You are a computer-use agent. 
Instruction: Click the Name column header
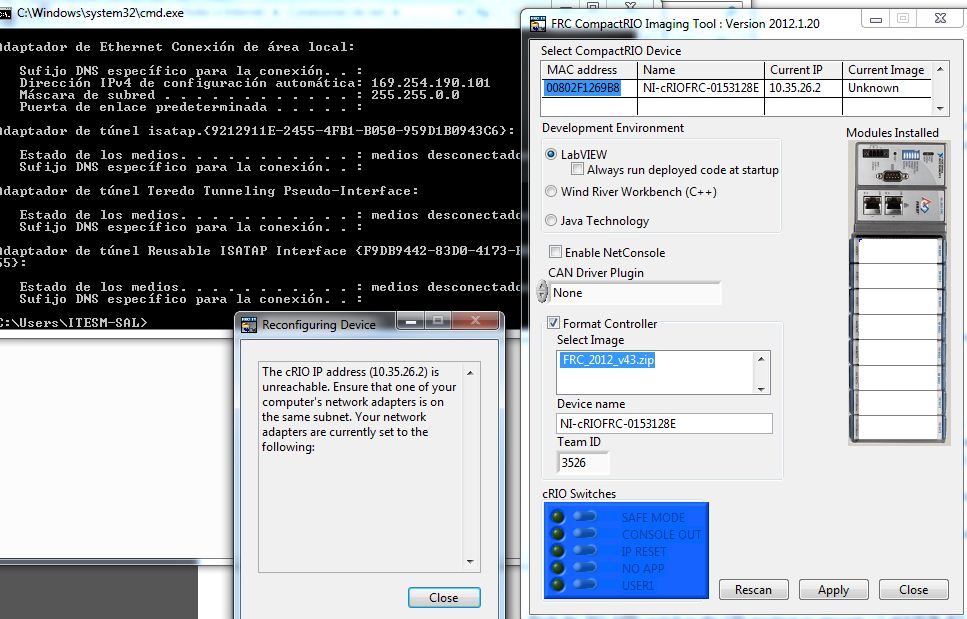pos(701,70)
